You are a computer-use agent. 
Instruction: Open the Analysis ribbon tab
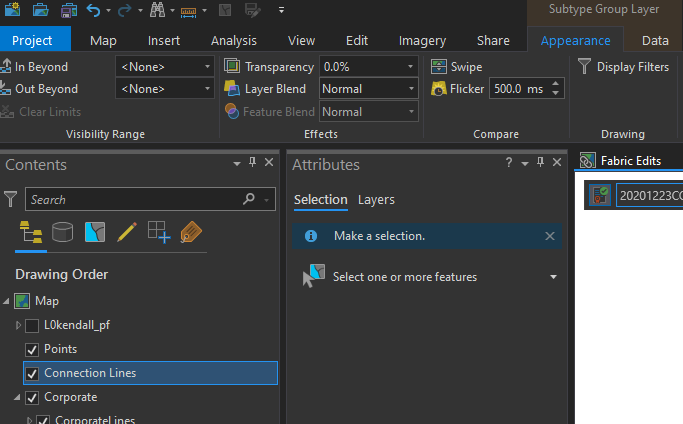pos(233,41)
